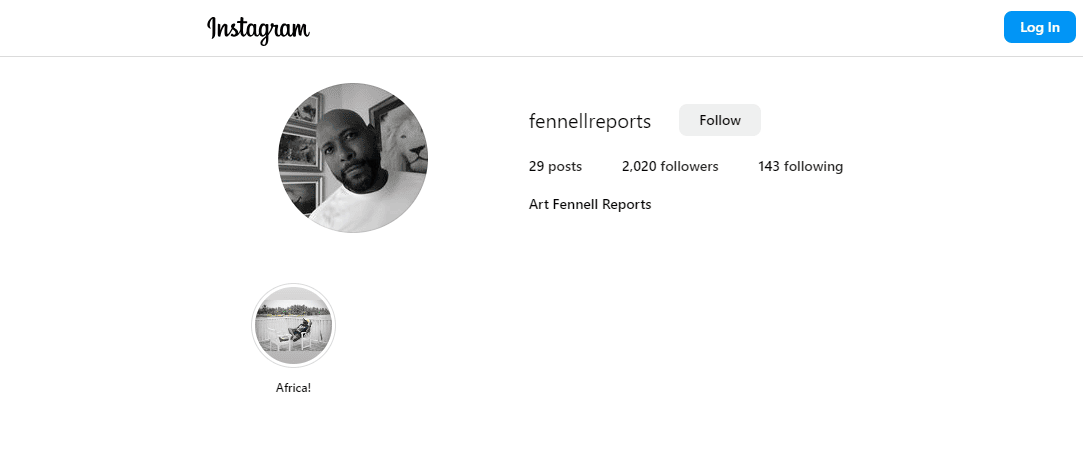Open the fennellreports profile picture

[x=353, y=157]
